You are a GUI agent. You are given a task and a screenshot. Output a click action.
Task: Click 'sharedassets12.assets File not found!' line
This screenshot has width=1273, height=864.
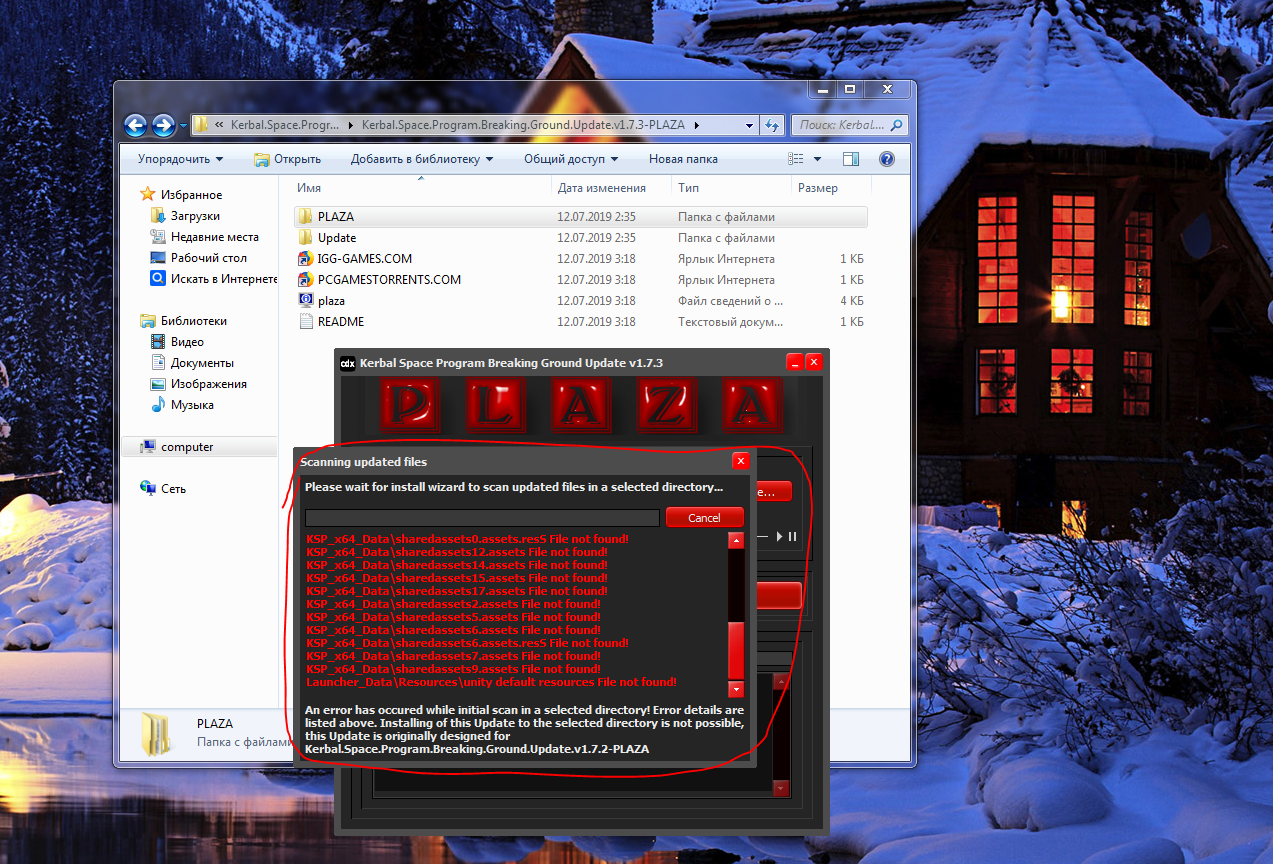(x=457, y=552)
